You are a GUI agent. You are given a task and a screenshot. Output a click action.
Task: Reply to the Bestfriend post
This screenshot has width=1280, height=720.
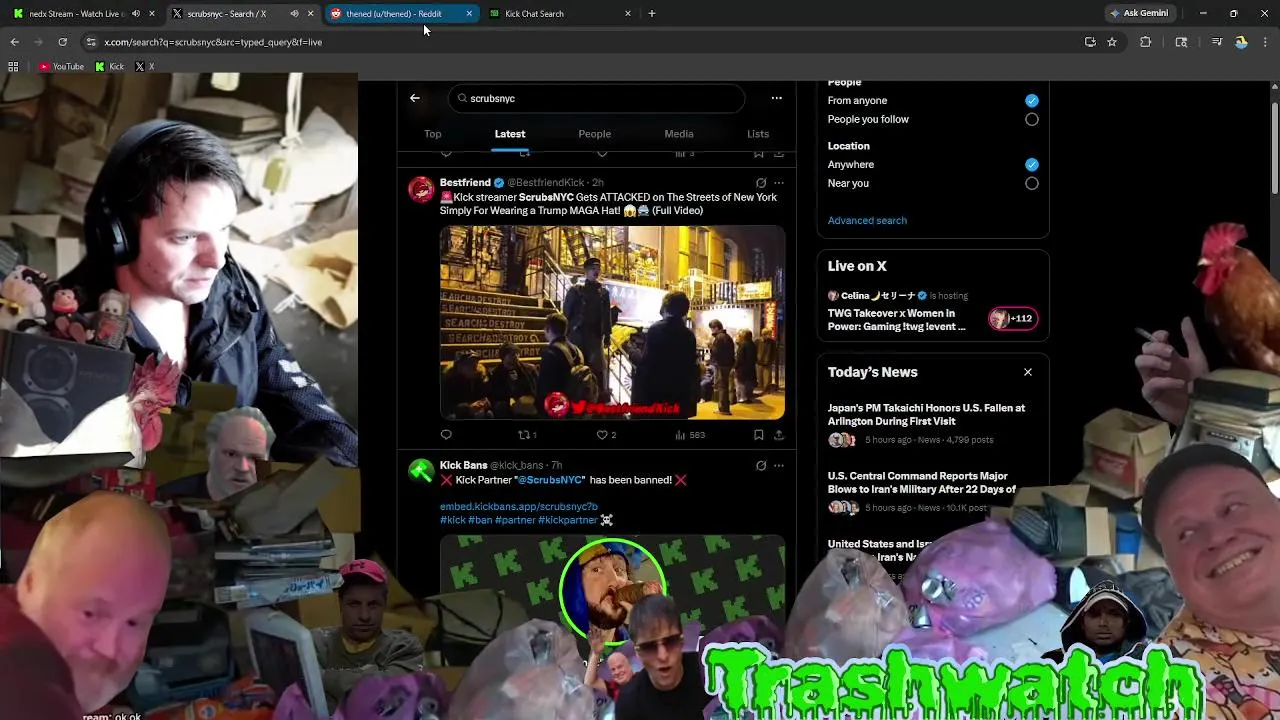coord(446,435)
